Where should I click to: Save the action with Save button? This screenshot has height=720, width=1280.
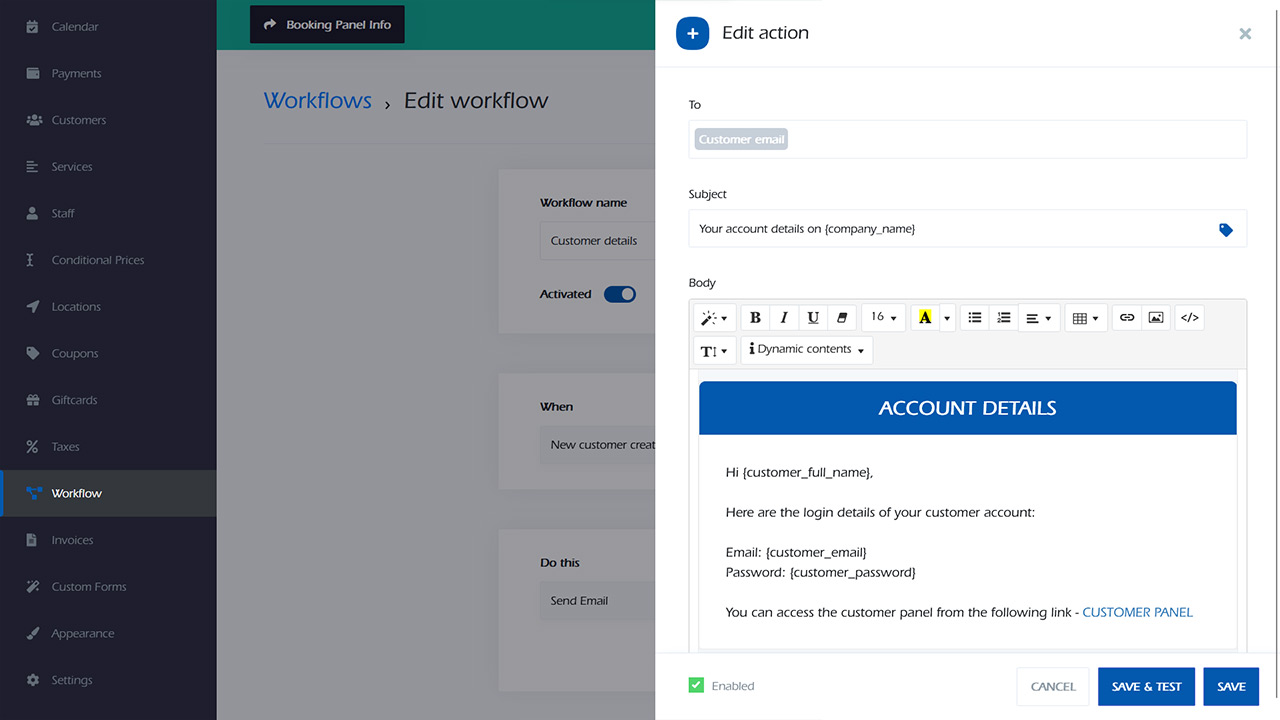point(1231,686)
